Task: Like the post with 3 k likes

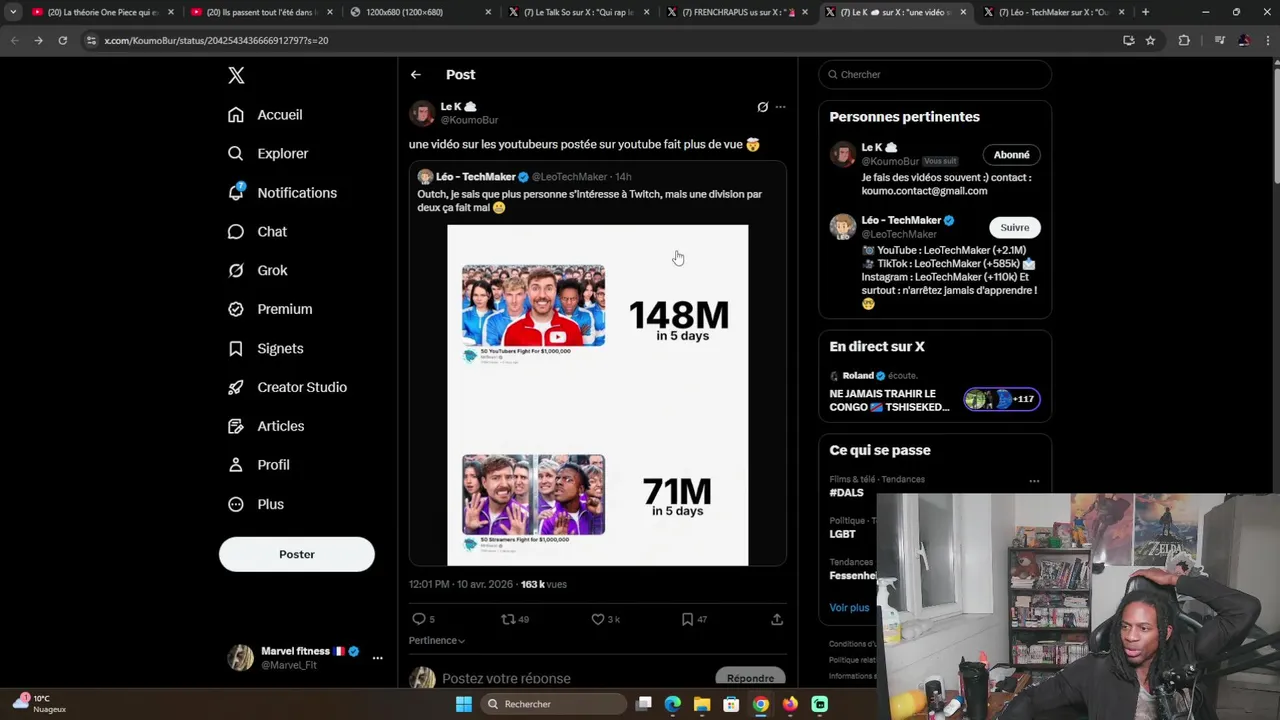Action: pos(598,619)
